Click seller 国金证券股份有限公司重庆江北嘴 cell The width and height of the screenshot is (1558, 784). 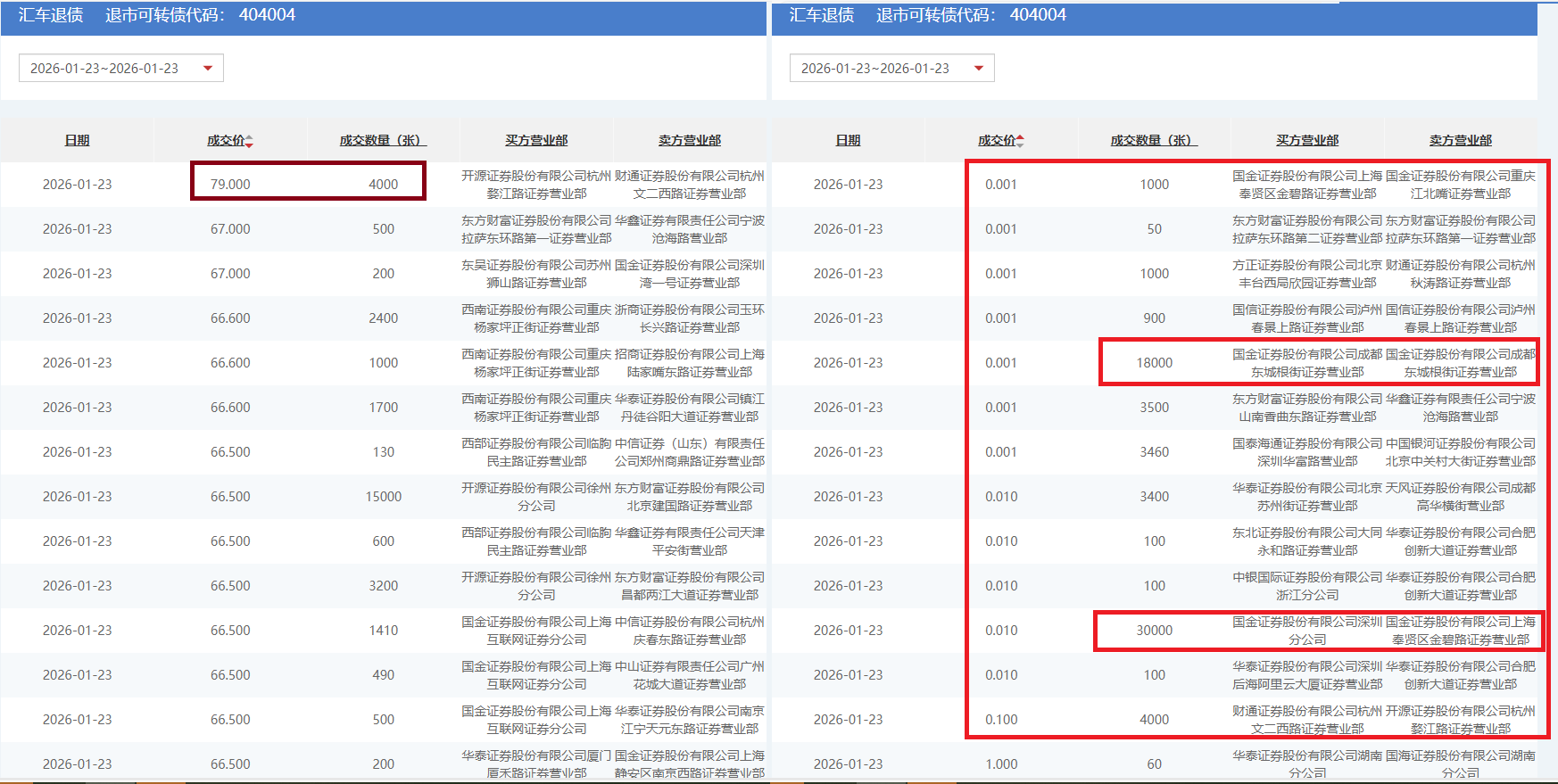pos(1461,185)
